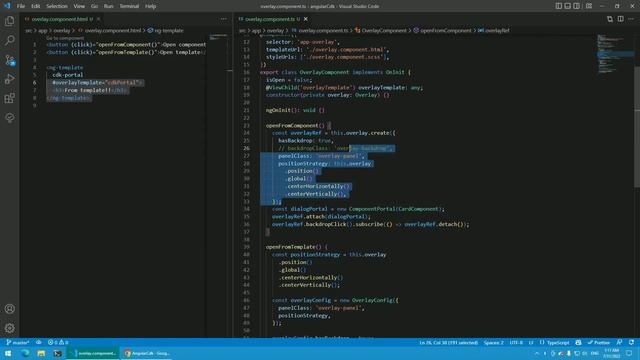
Task: Open Windows Start menu
Action: tap(8, 353)
